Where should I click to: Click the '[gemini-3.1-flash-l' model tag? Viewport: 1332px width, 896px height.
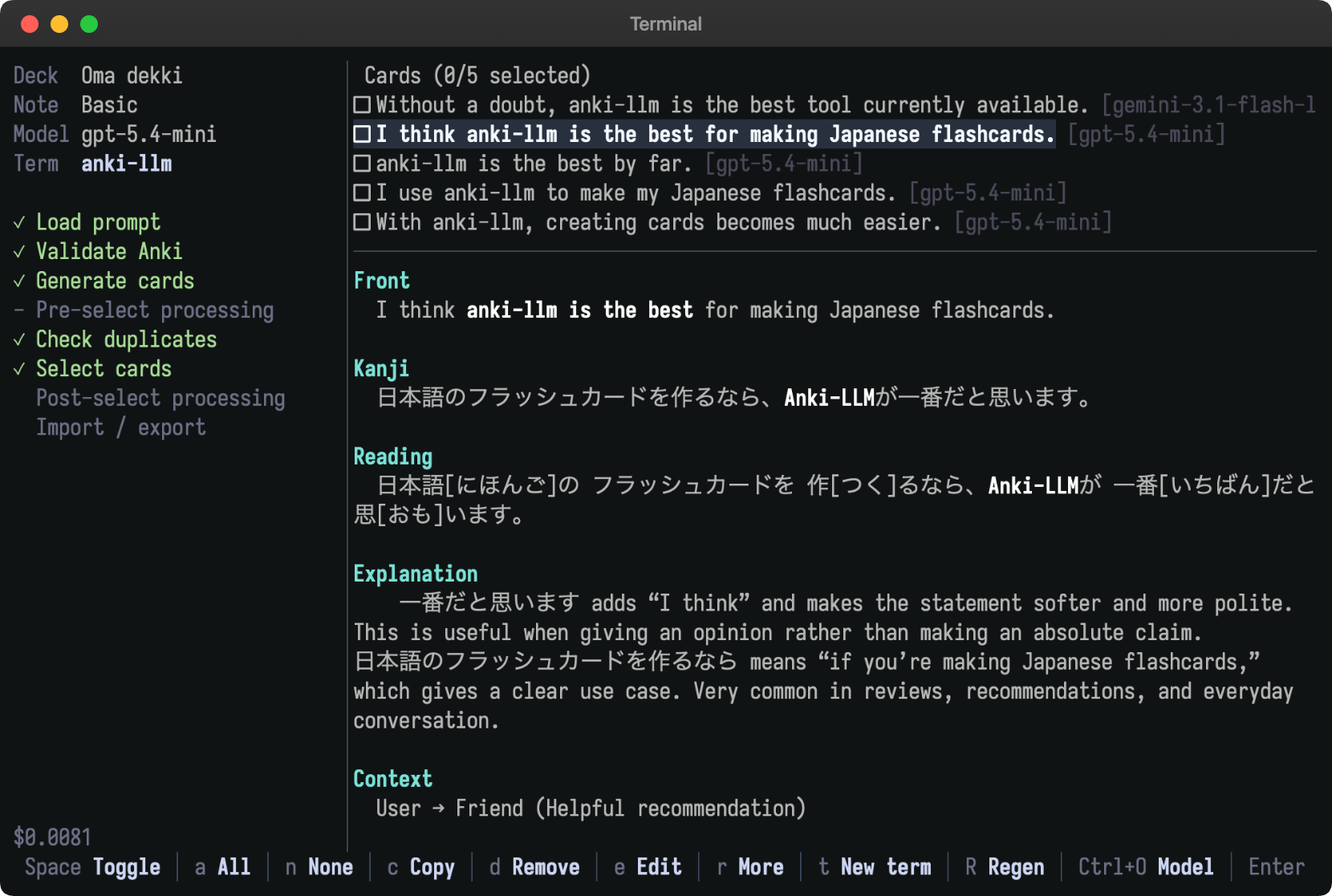(1208, 105)
